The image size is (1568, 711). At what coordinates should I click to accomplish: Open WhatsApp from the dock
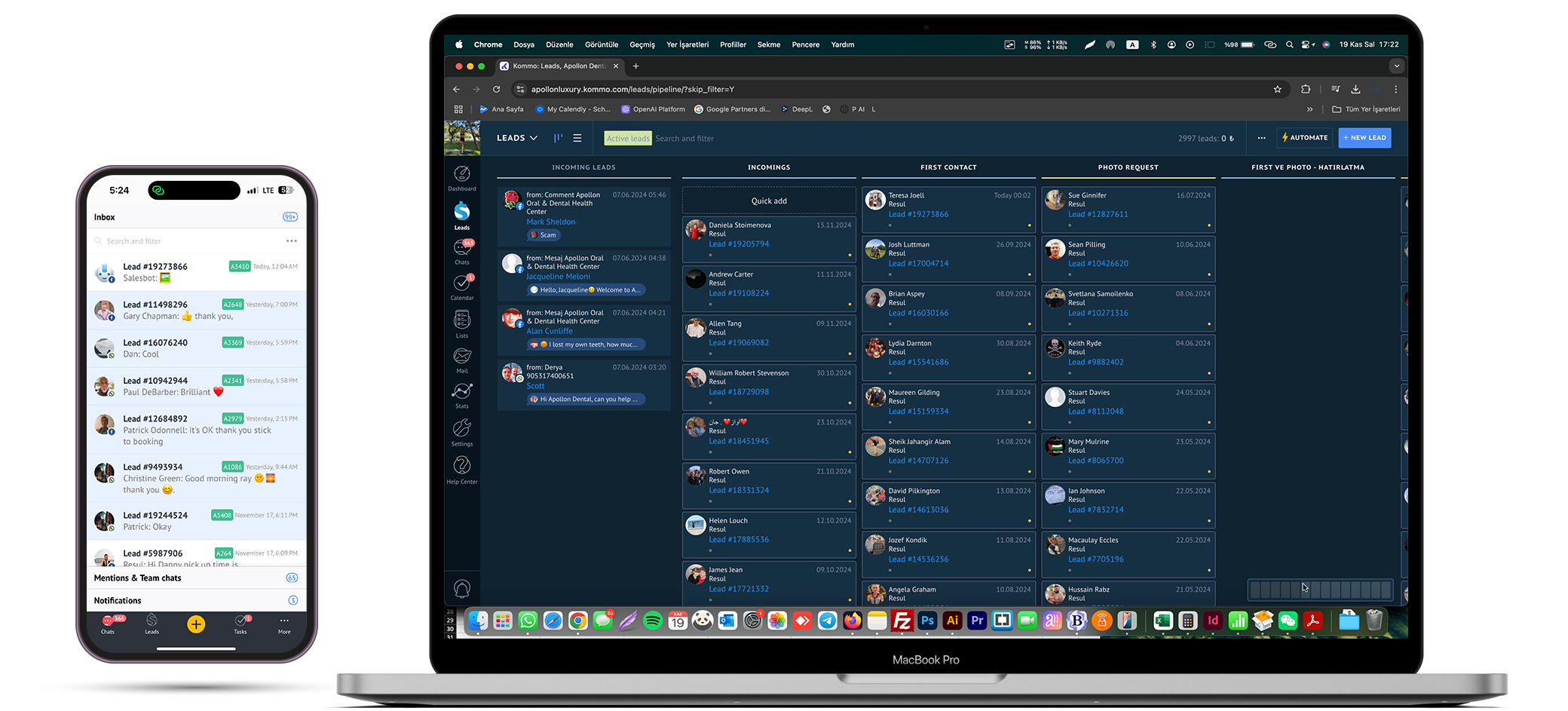[x=528, y=621]
